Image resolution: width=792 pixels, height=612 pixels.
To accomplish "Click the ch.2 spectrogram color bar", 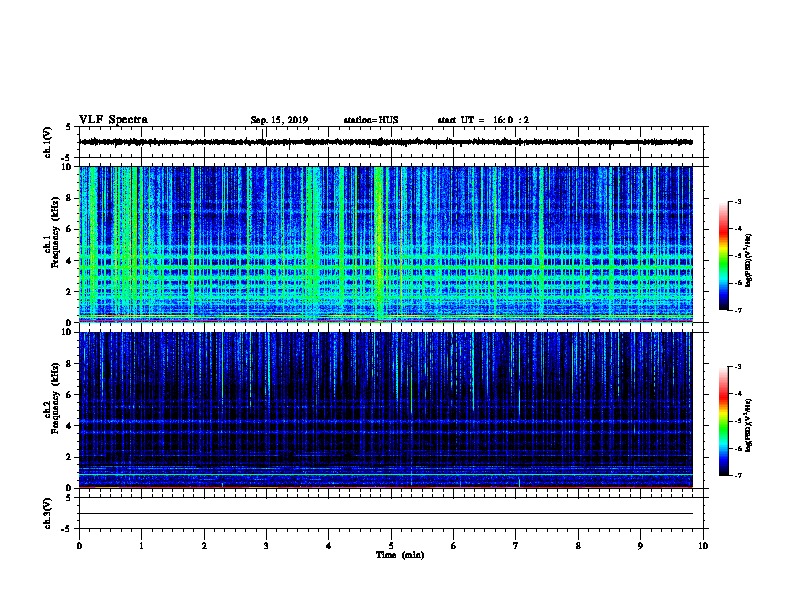I will (724, 421).
